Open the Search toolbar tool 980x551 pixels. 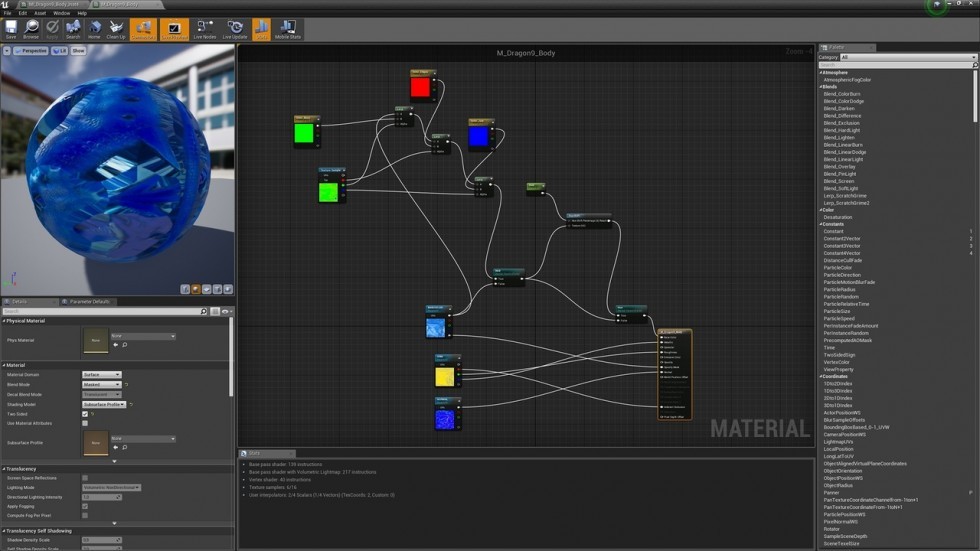click(x=73, y=29)
